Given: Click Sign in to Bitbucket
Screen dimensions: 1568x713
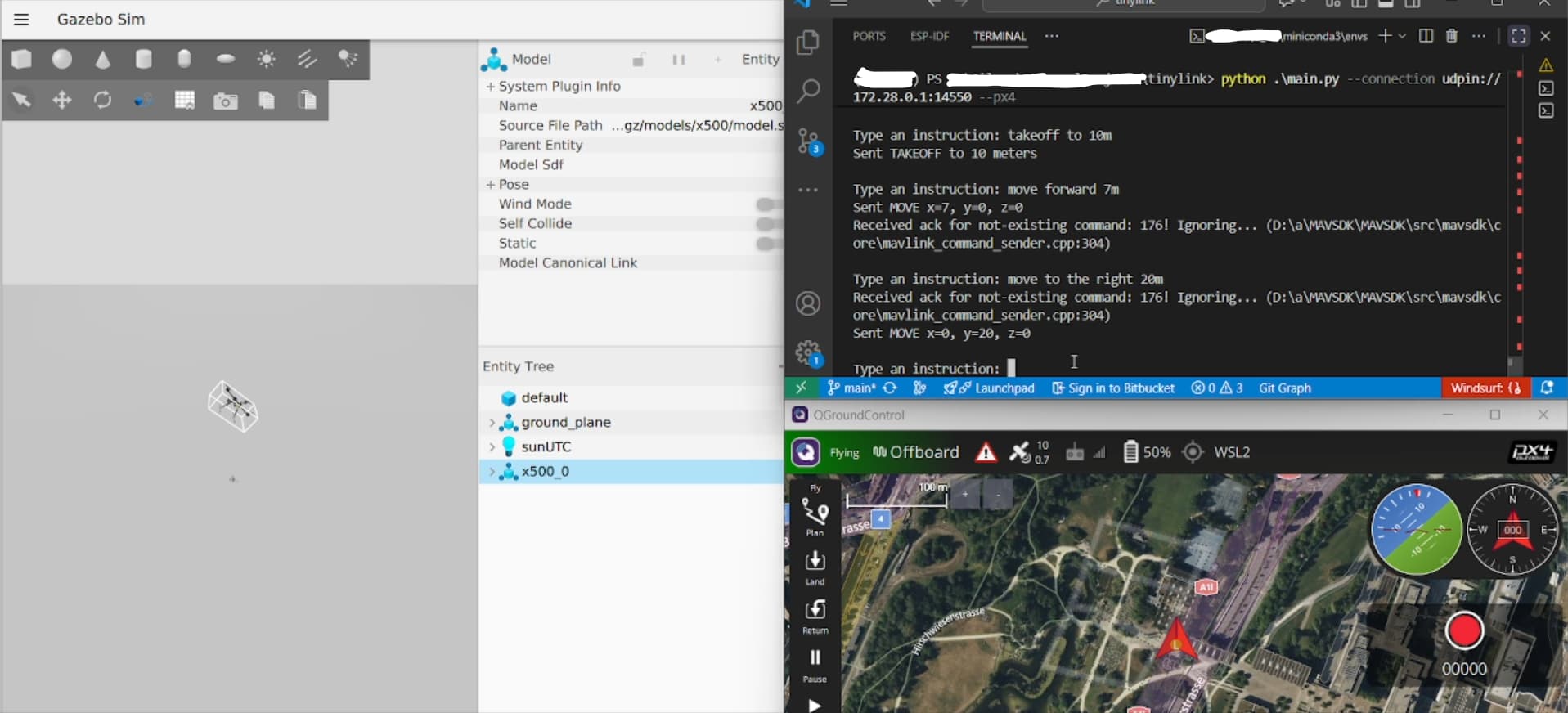Looking at the screenshot, I should tap(1113, 388).
